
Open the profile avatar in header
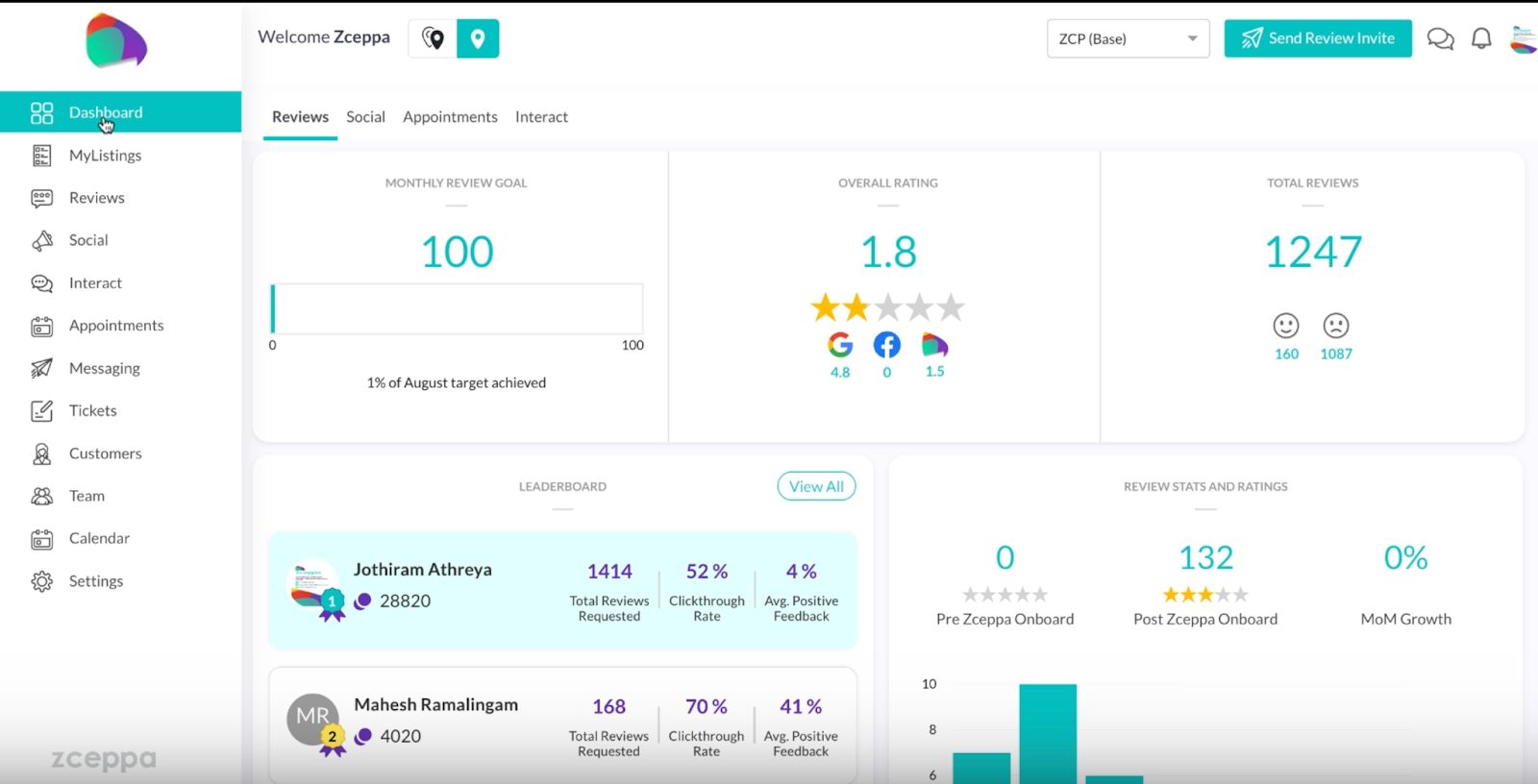coord(1524,39)
